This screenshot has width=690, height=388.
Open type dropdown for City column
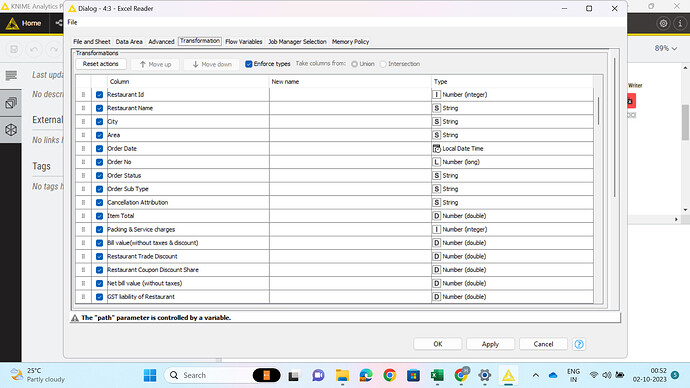(512, 121)
